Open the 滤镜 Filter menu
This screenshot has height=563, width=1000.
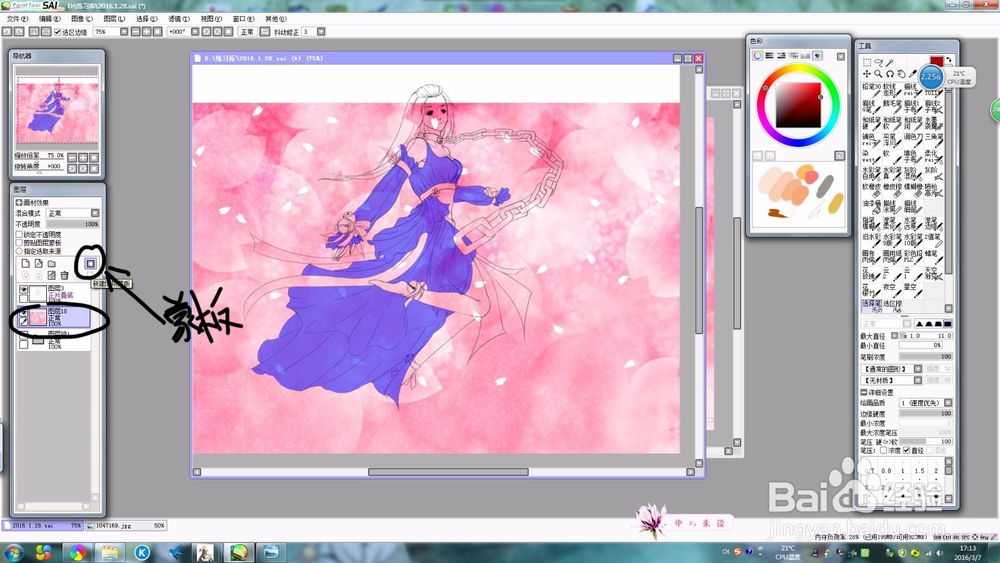point(179,19)
